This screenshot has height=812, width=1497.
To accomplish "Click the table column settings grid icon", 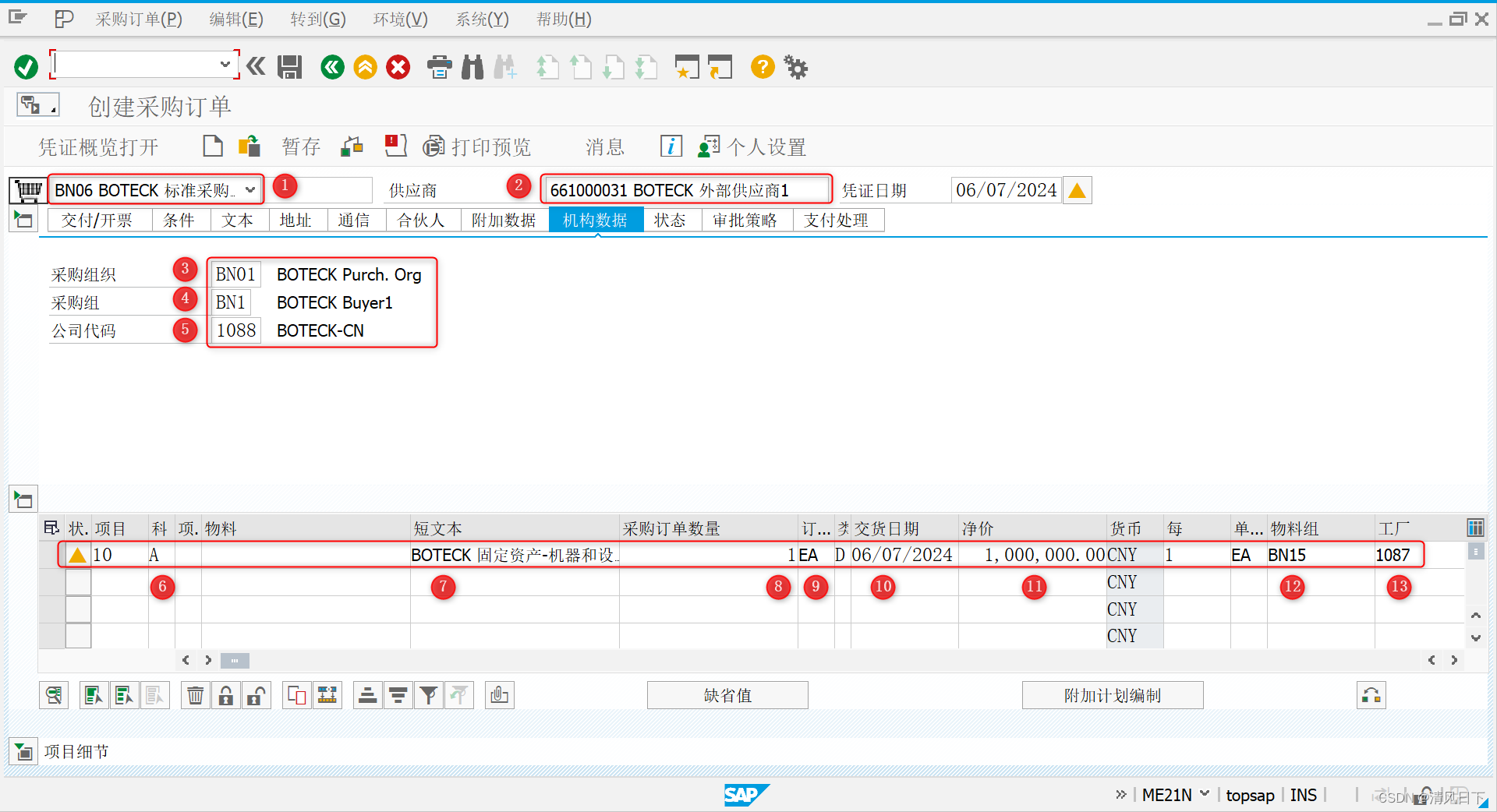I will pos(1475,528).
